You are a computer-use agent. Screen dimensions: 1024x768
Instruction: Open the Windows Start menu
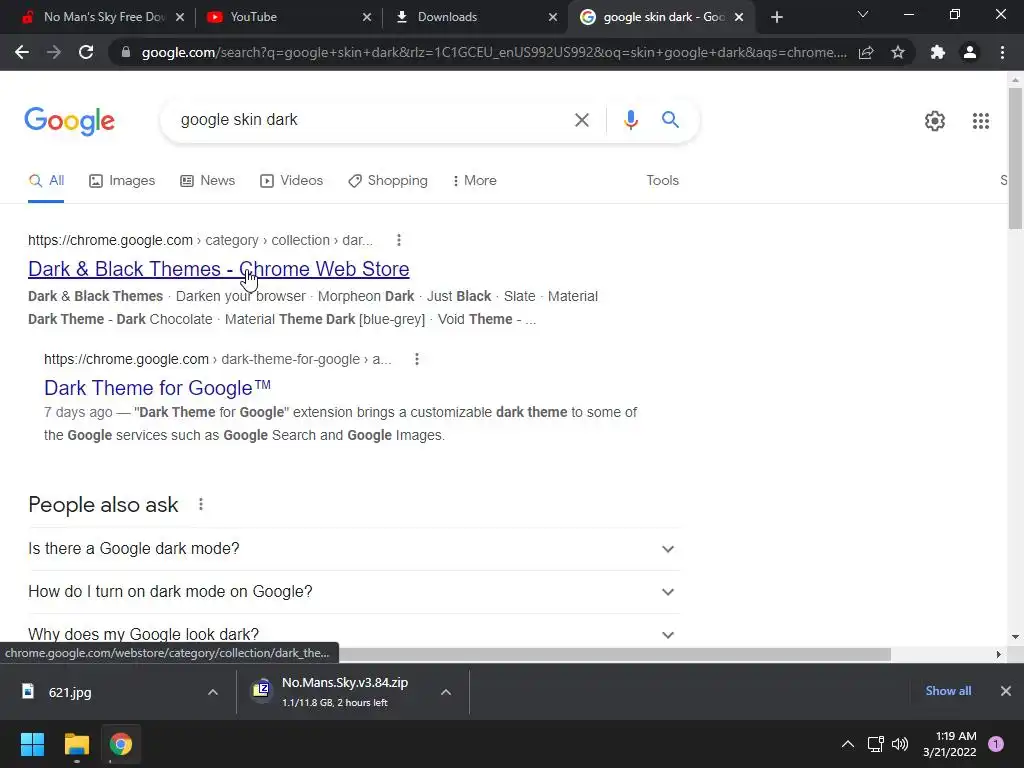32,744
